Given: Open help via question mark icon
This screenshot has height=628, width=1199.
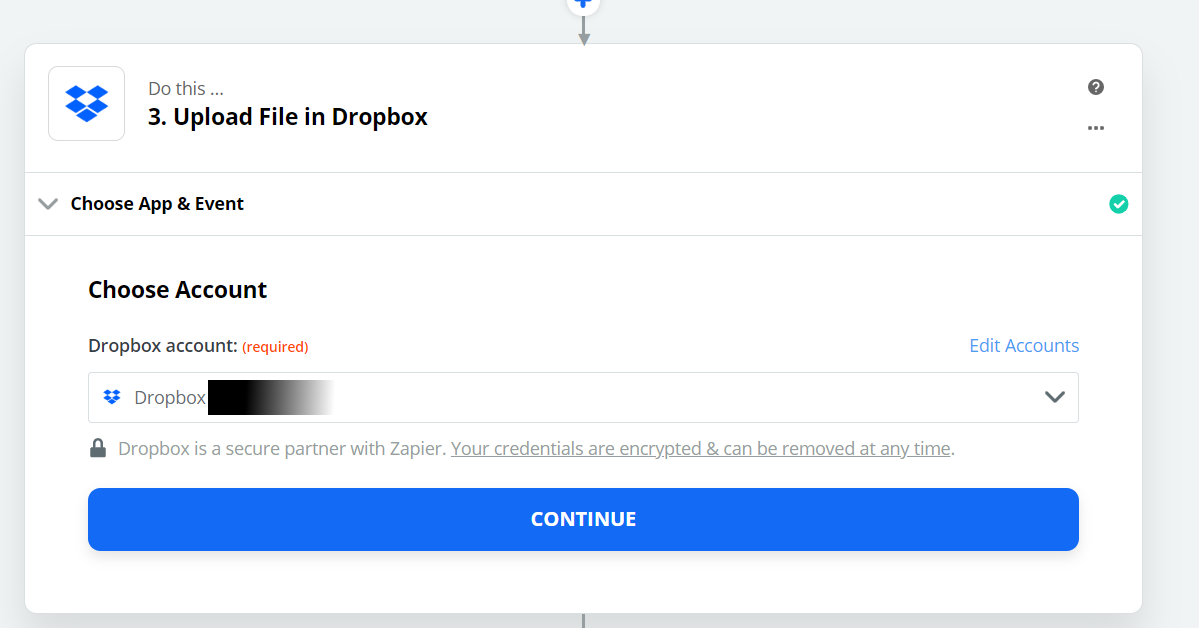Looking at the screenshot, I should [1096, 87].
